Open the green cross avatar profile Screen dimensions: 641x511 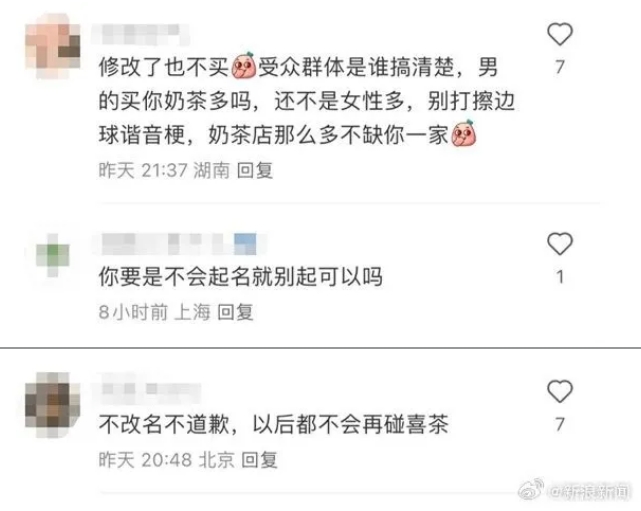tap(52, 255)
